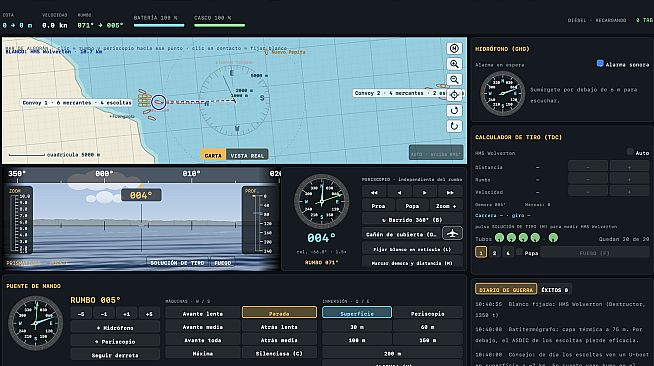Screen dimensions: 654x366
Task: Set engines to Atrás lenta
Action: click(279, 326)
